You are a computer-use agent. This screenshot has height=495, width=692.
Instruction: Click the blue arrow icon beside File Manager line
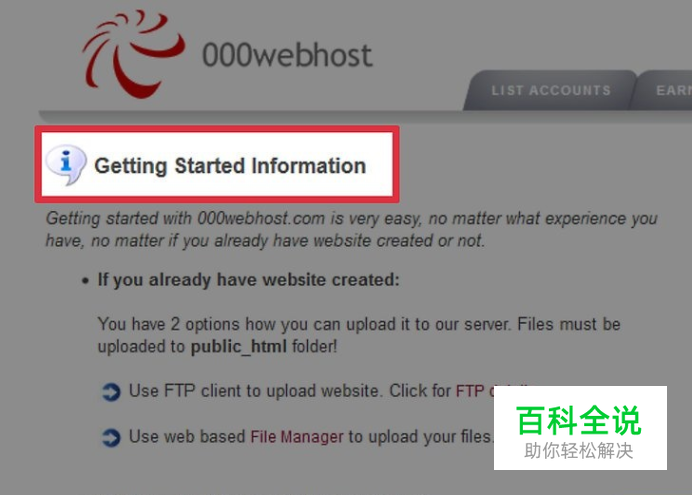(x=110, y=438)
